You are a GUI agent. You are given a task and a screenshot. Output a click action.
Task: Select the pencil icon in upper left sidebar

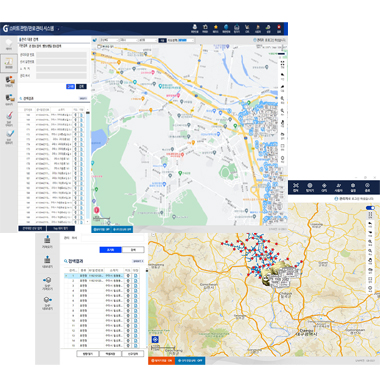pos(9,116)
